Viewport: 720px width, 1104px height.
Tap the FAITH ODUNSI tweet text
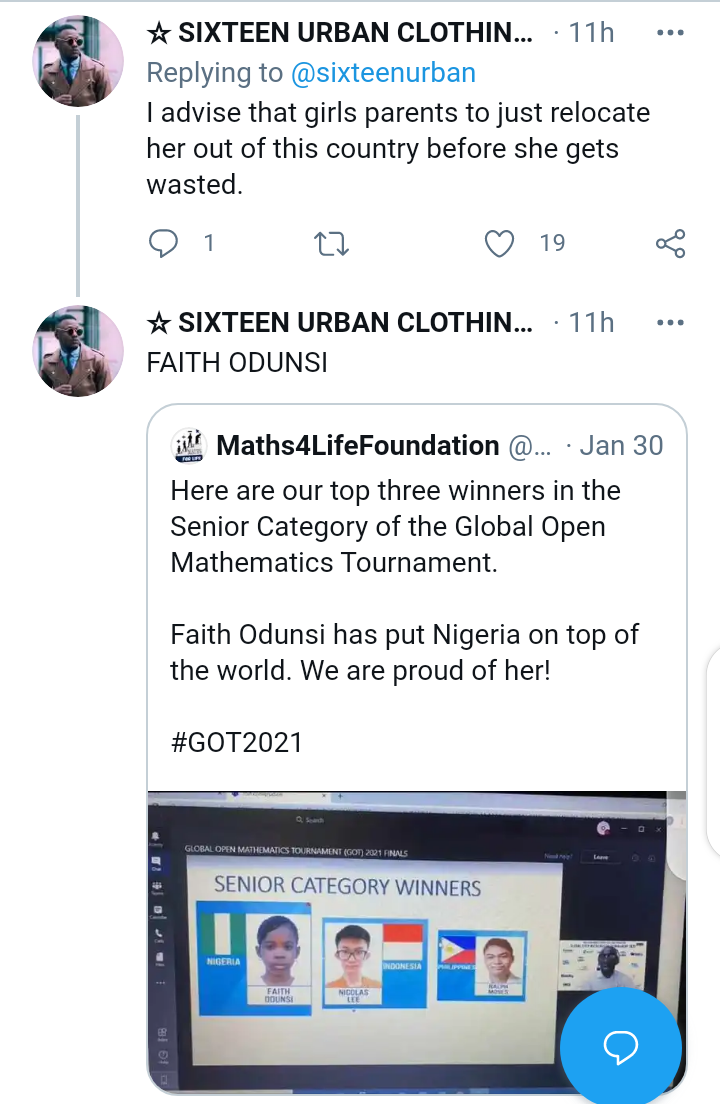pyautogui.click(x=237, y=363)
